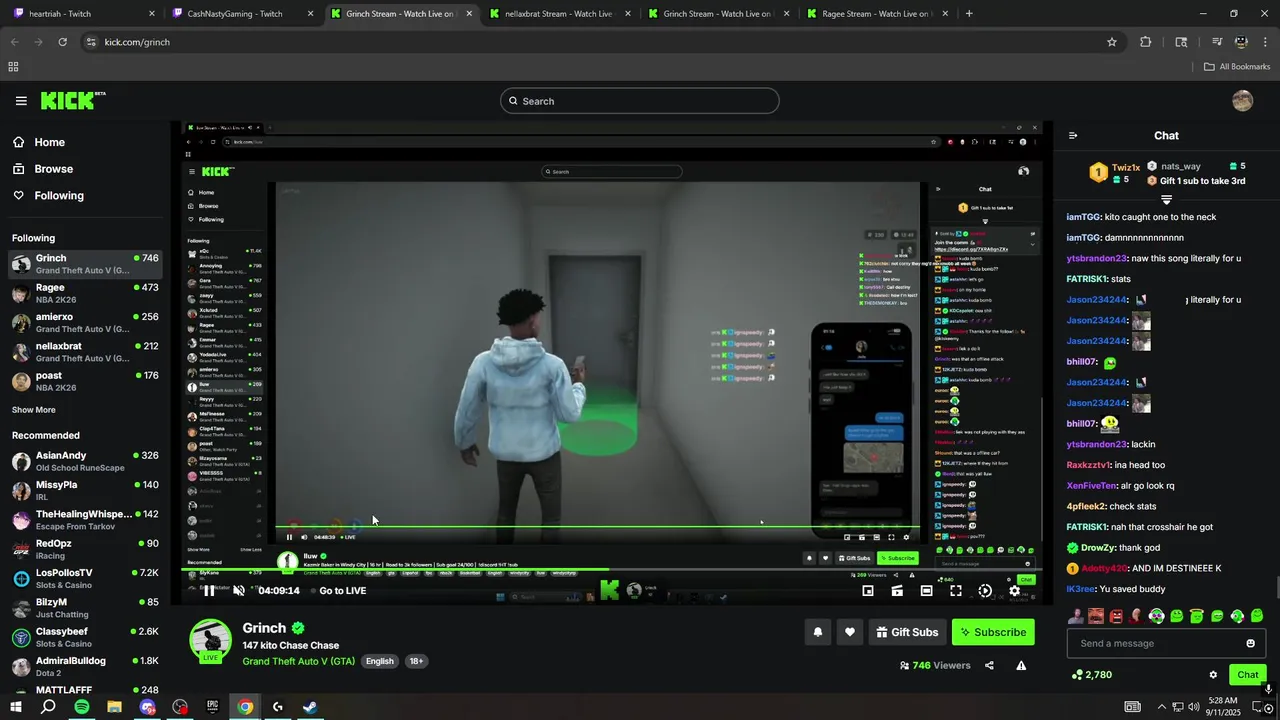Viewport: 1280px width, 720px height.
Task: Click the green KICK logo
Action: (x=72, y=100)
